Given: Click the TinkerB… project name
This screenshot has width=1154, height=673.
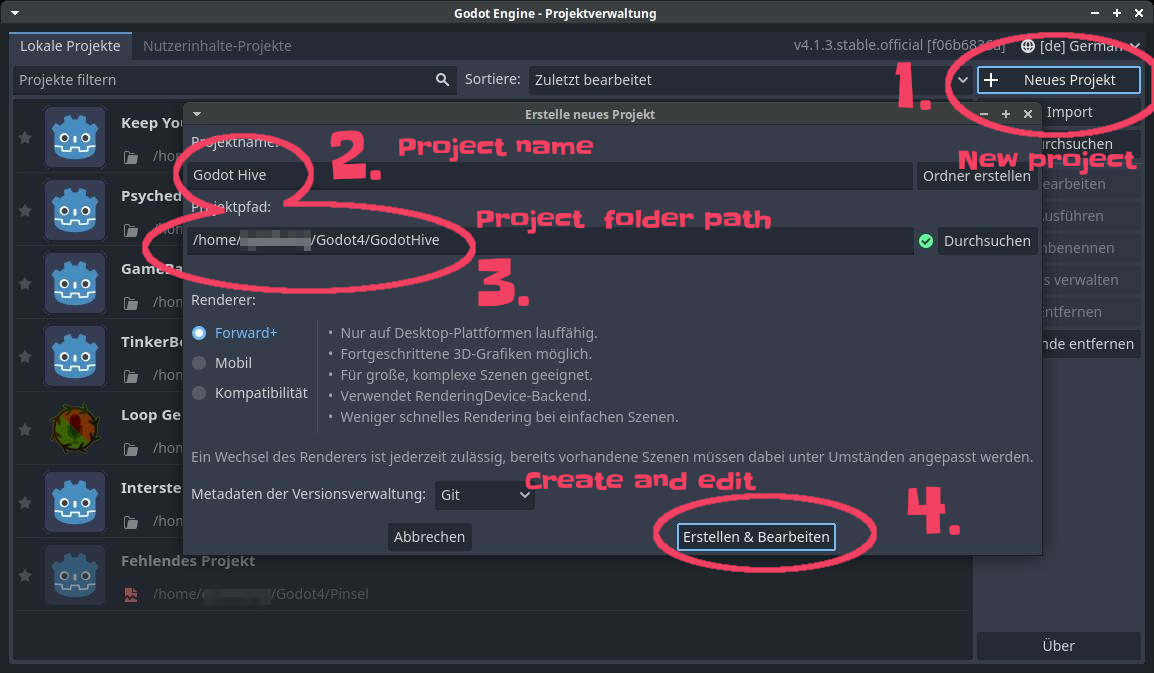Looking at the screenshot, I should click(x=152, y=342).
